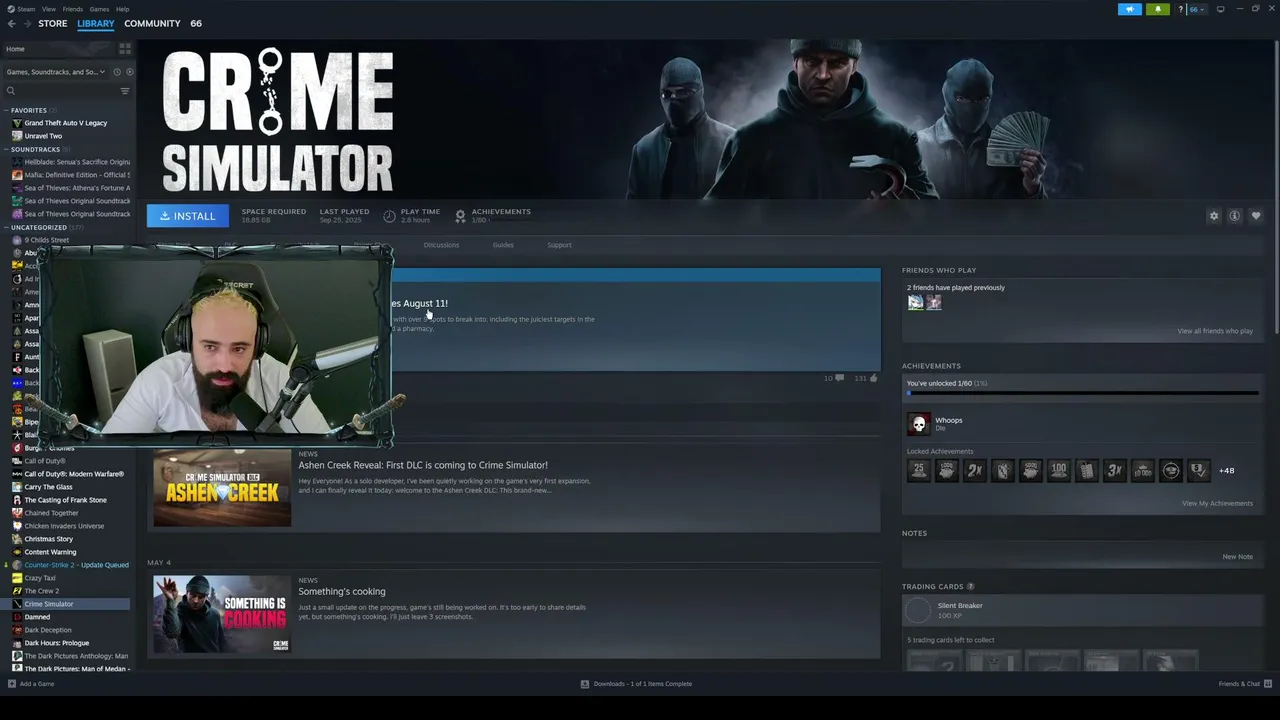Viewport: 1280px width, 720px height.
Task: Select Unravel Two in the library list
Action: [43, 136]
